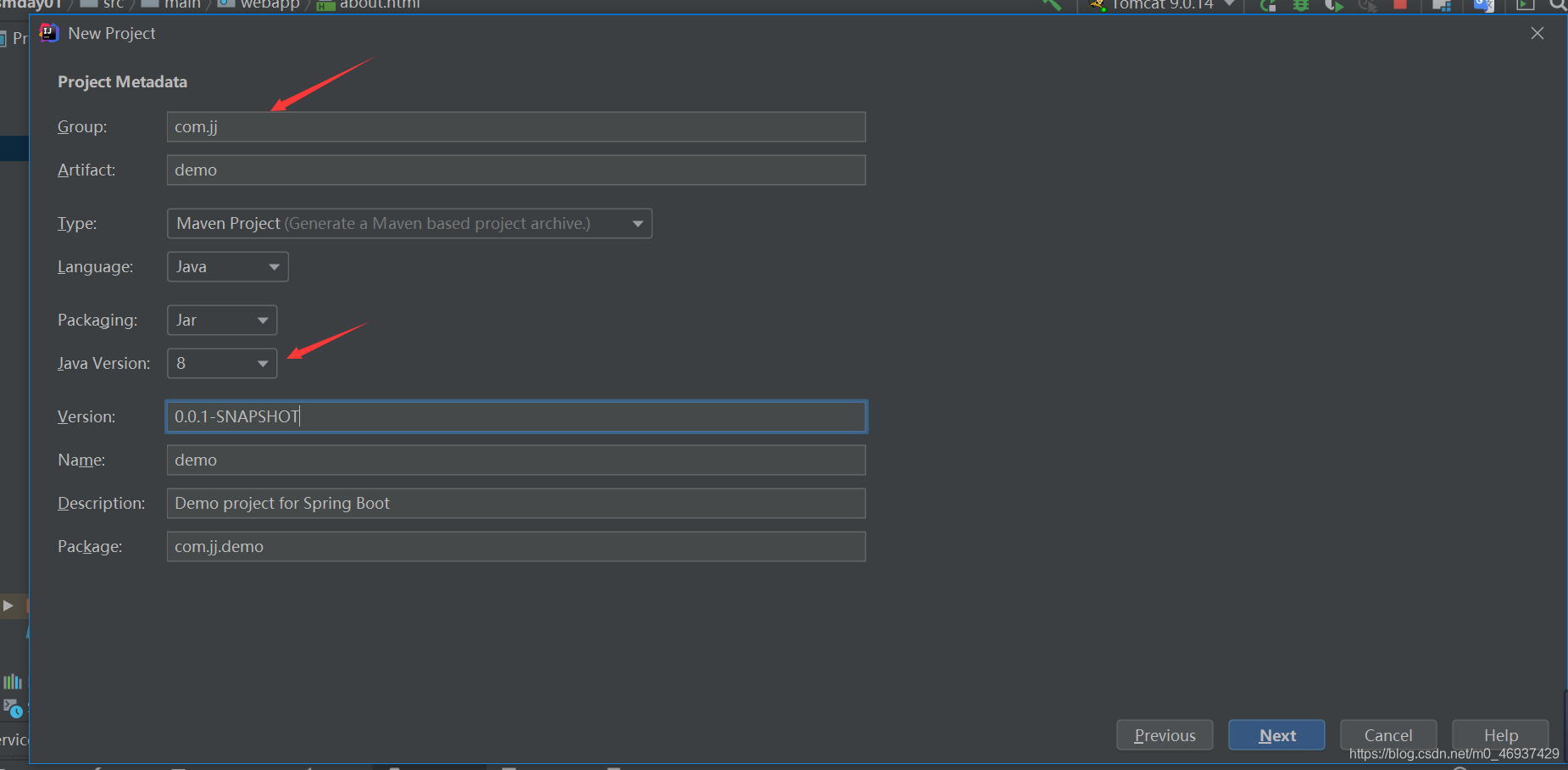Click the Search Everywhere magnifier icon
Image resolution: width=1568 pixels, height=770 pixels.
click(x=1558, y=5)
